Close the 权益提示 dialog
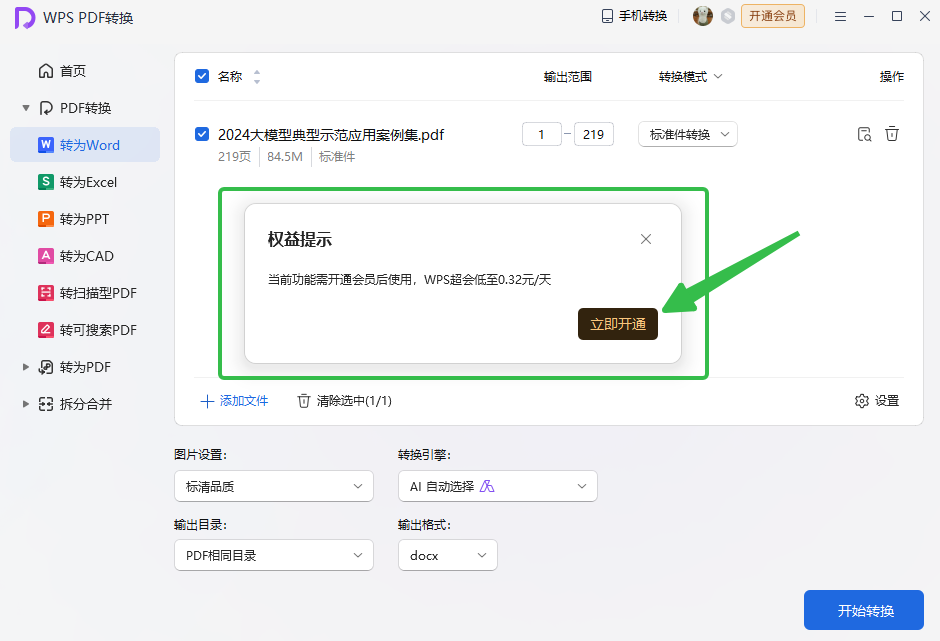The width and height of the screenshot is (940, 641). 646,239
